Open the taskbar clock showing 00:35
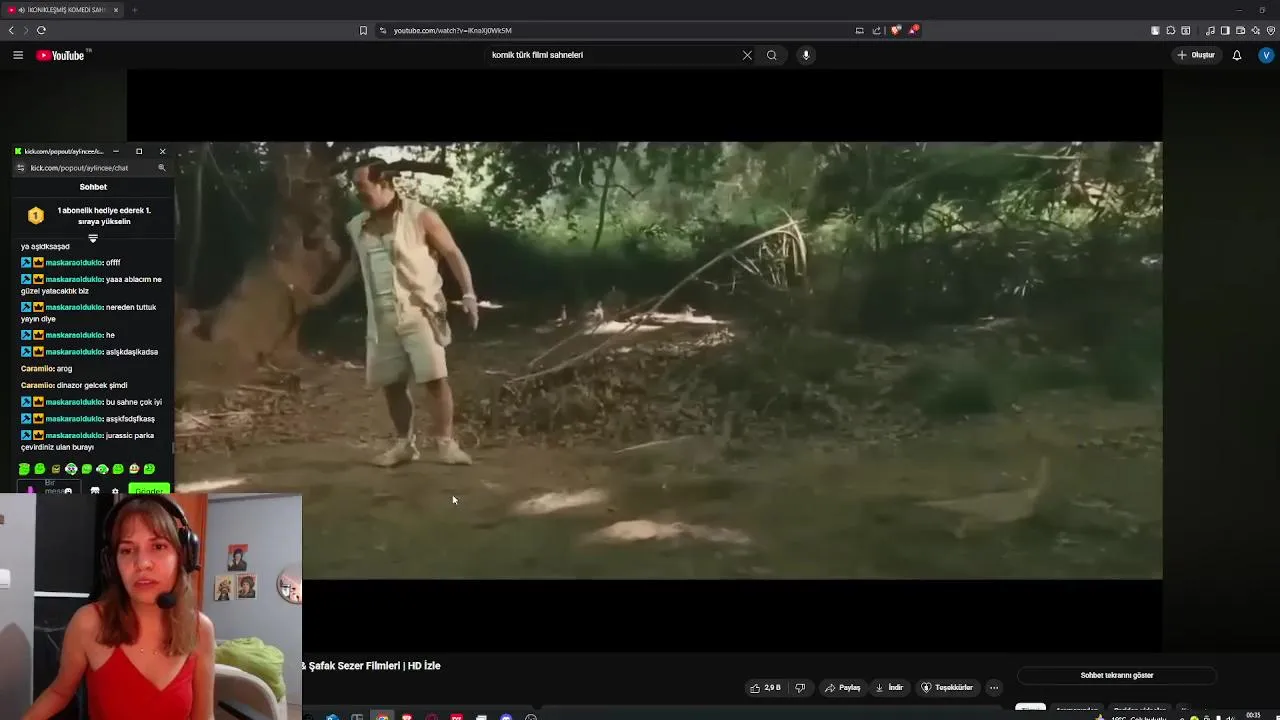The width and height of the screenshot is (1280, 720). (x=1253, y=716)
